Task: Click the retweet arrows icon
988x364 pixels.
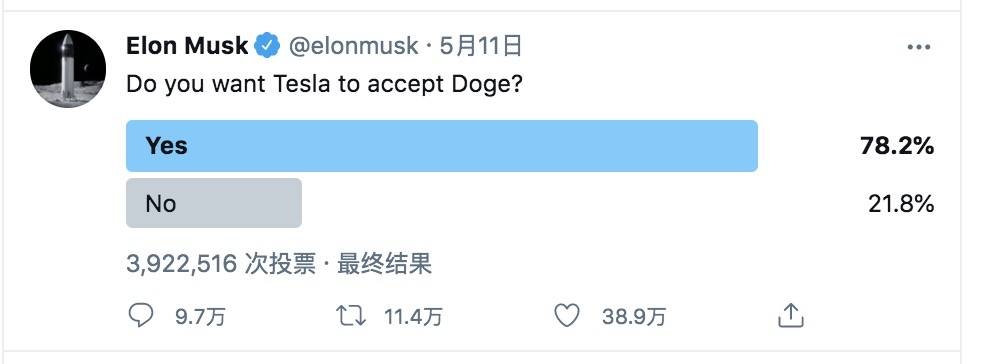Action: (351, 316)
